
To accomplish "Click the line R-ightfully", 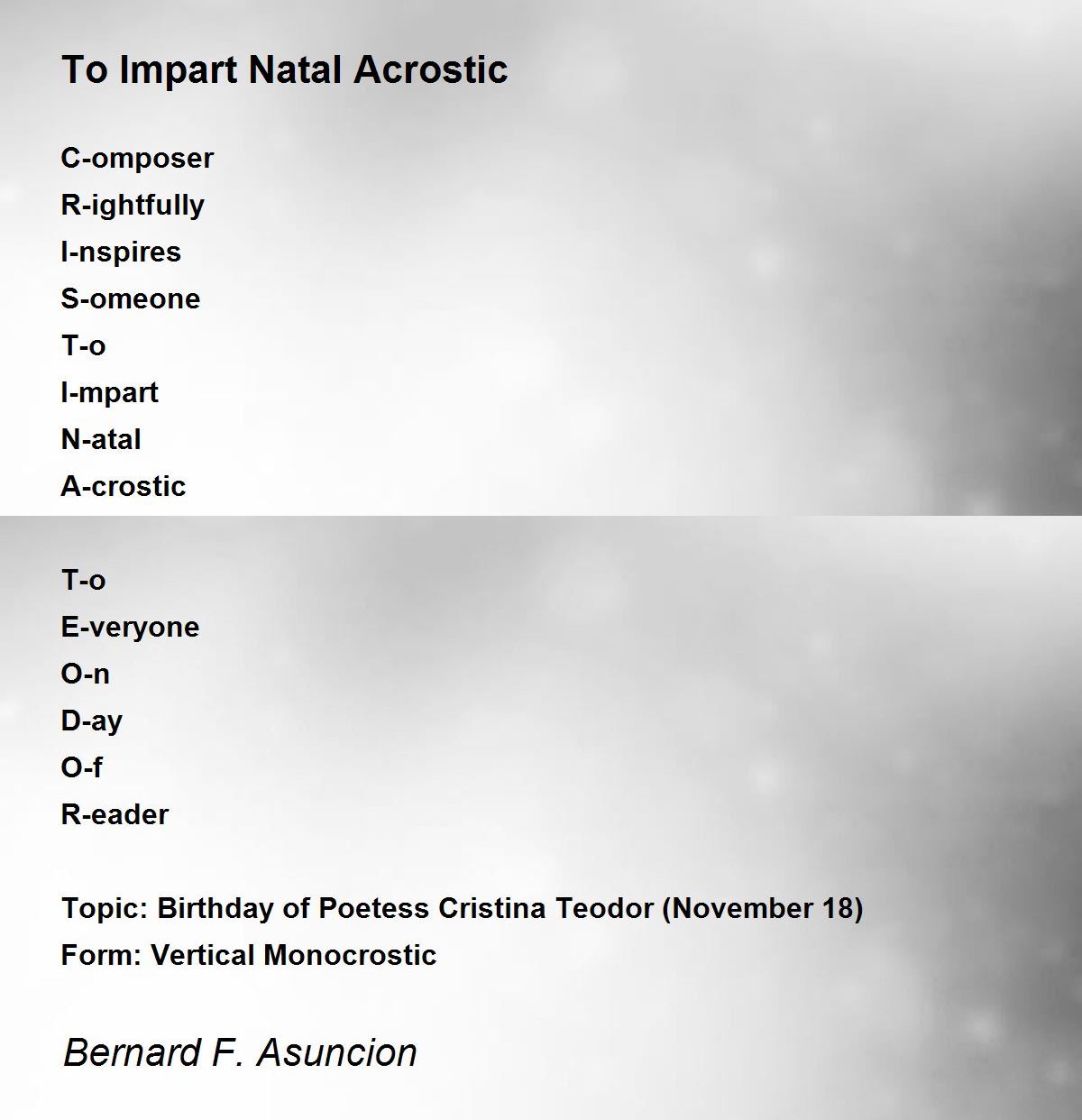I will tap(133, 206).
